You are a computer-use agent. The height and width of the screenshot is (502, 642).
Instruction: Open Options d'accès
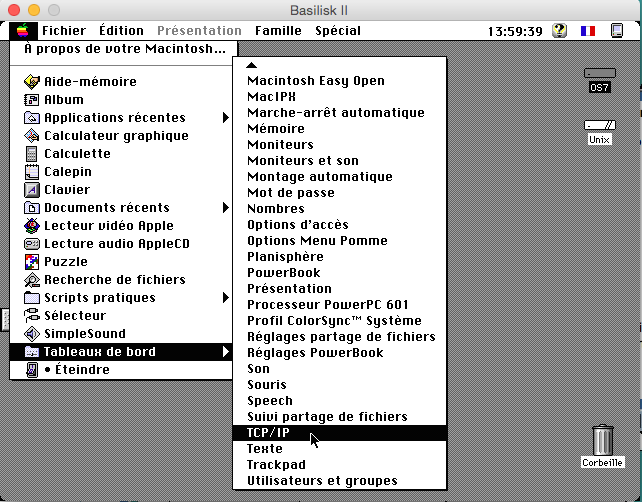click(339, 224)
